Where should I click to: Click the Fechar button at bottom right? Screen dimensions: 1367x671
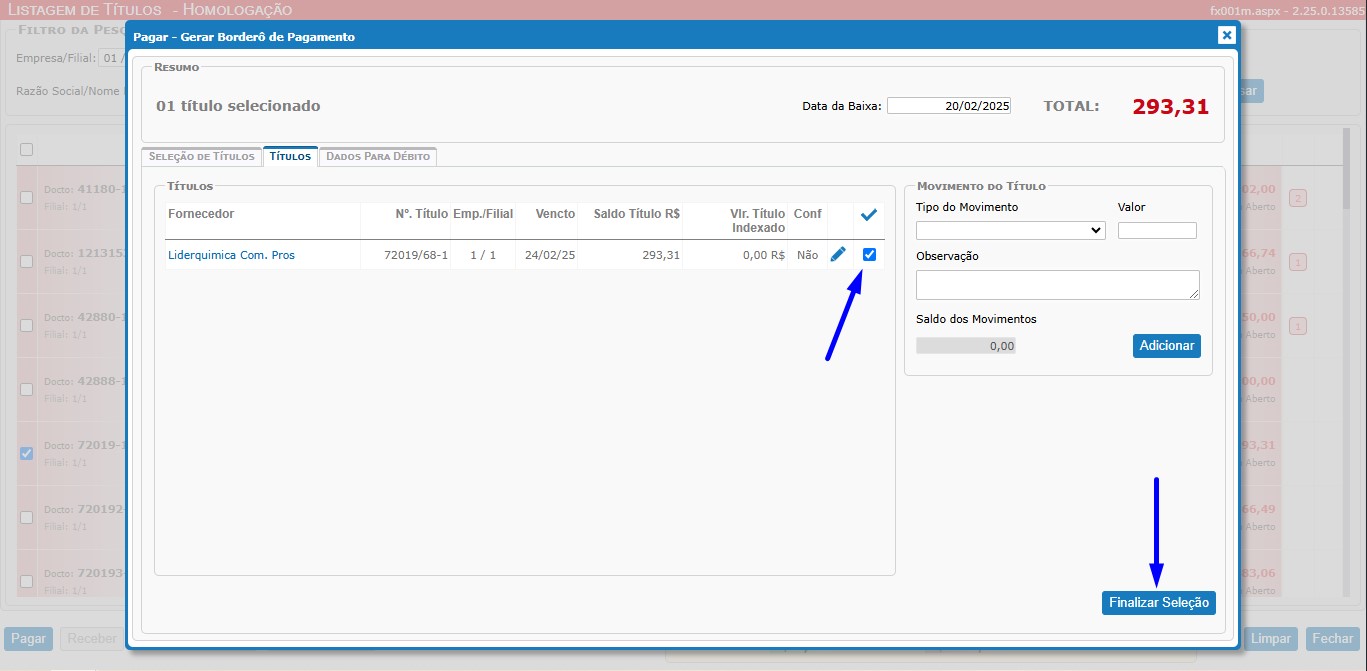point(1332,638)
